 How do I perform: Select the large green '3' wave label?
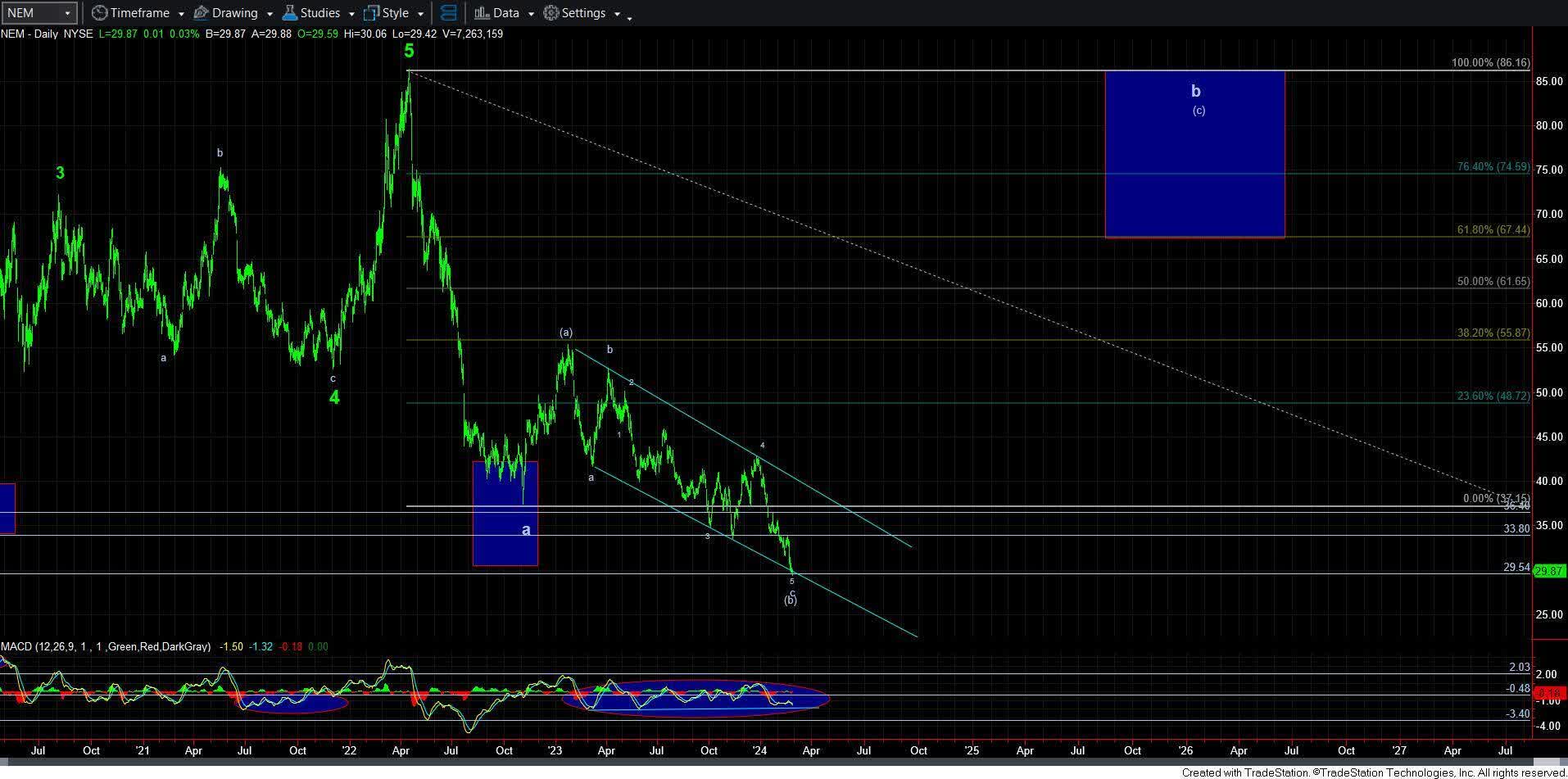coord(60,173)
